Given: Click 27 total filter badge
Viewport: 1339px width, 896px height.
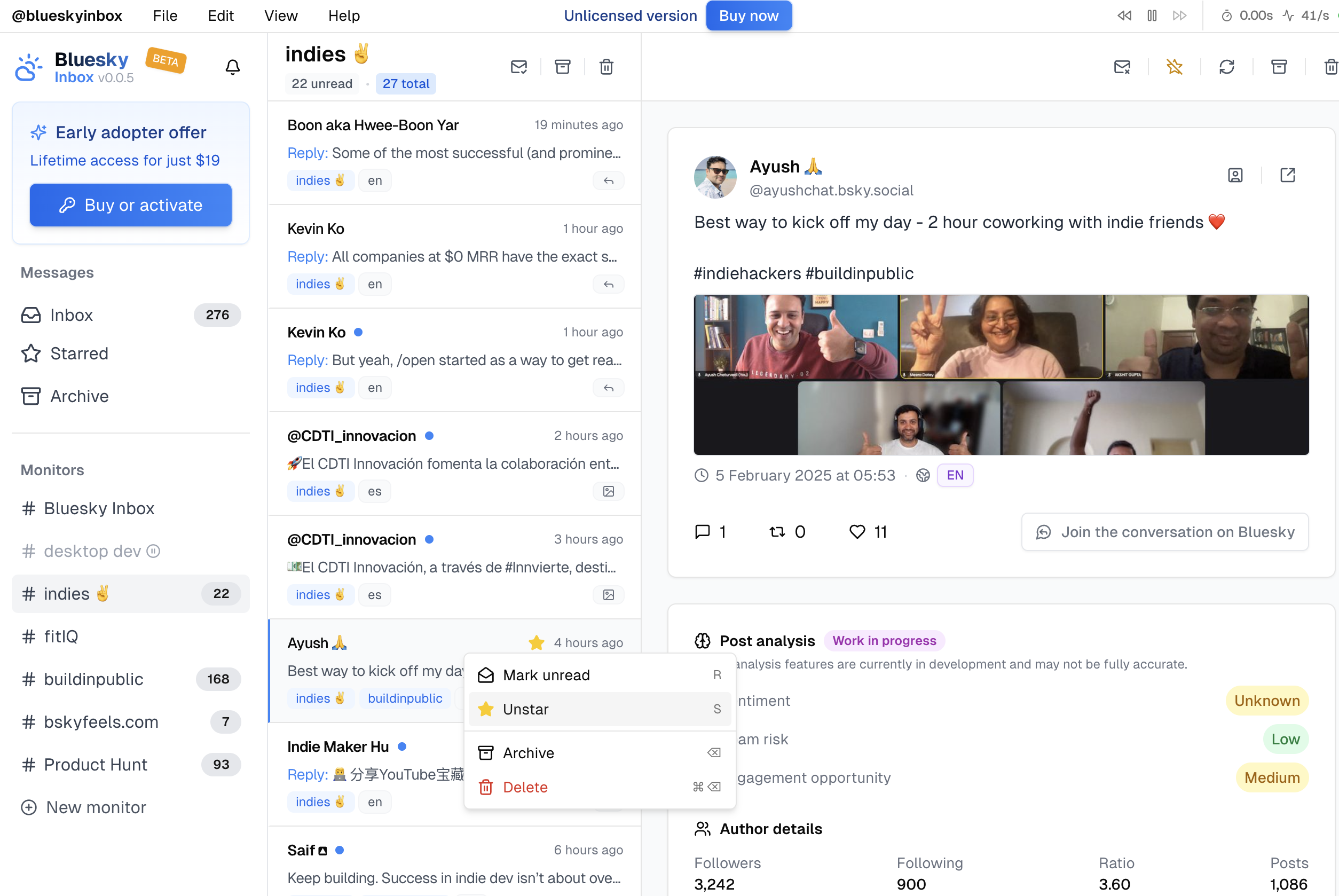Looking at the screenshot, I should (x=406, y=84).
